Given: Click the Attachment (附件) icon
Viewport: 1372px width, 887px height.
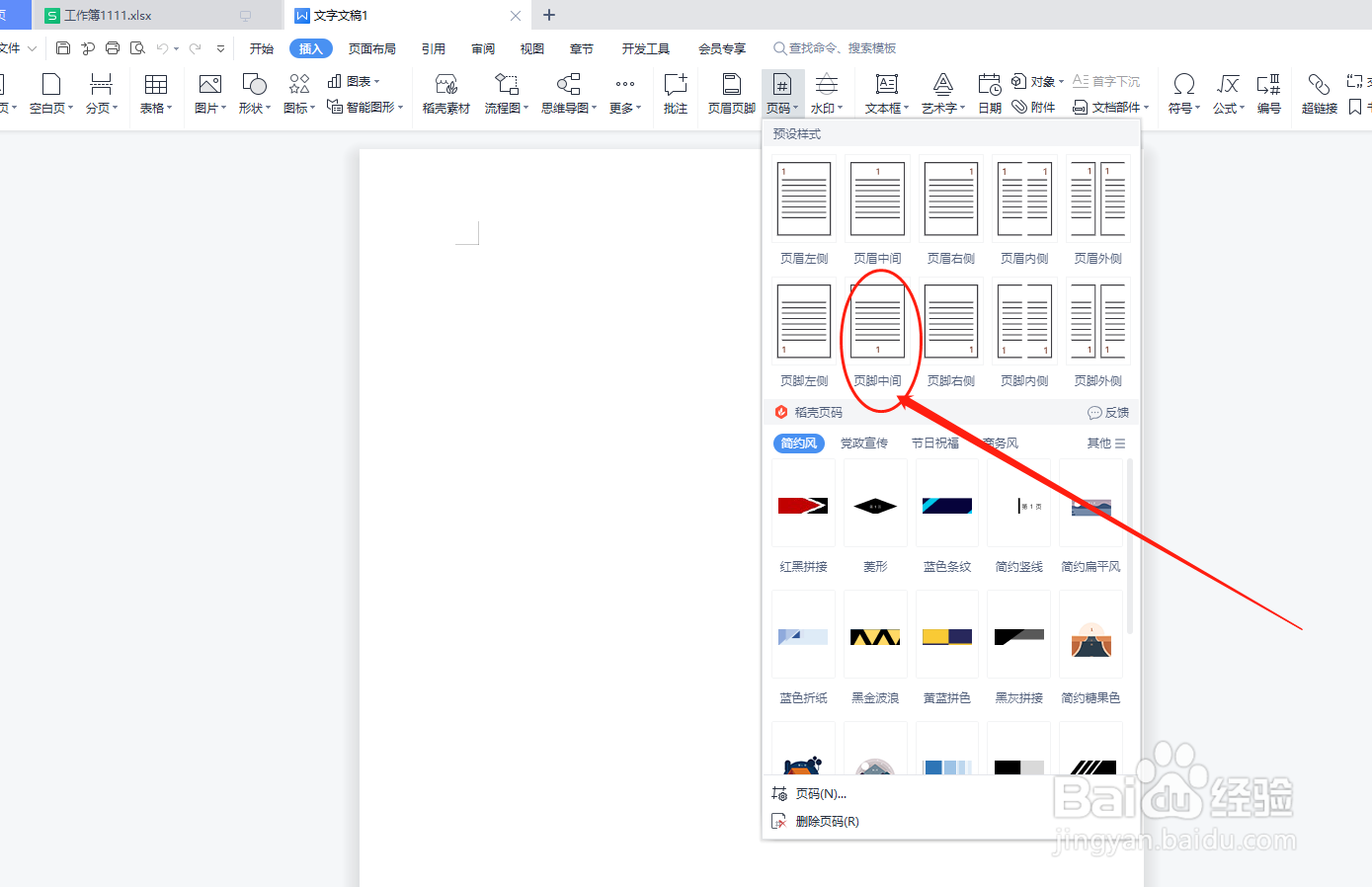Looking at the screenshot, I should [x=1033, y=107].
